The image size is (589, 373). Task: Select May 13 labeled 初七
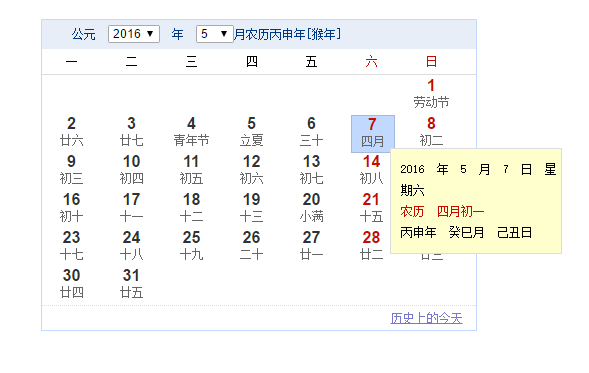[x=311, y=170]
